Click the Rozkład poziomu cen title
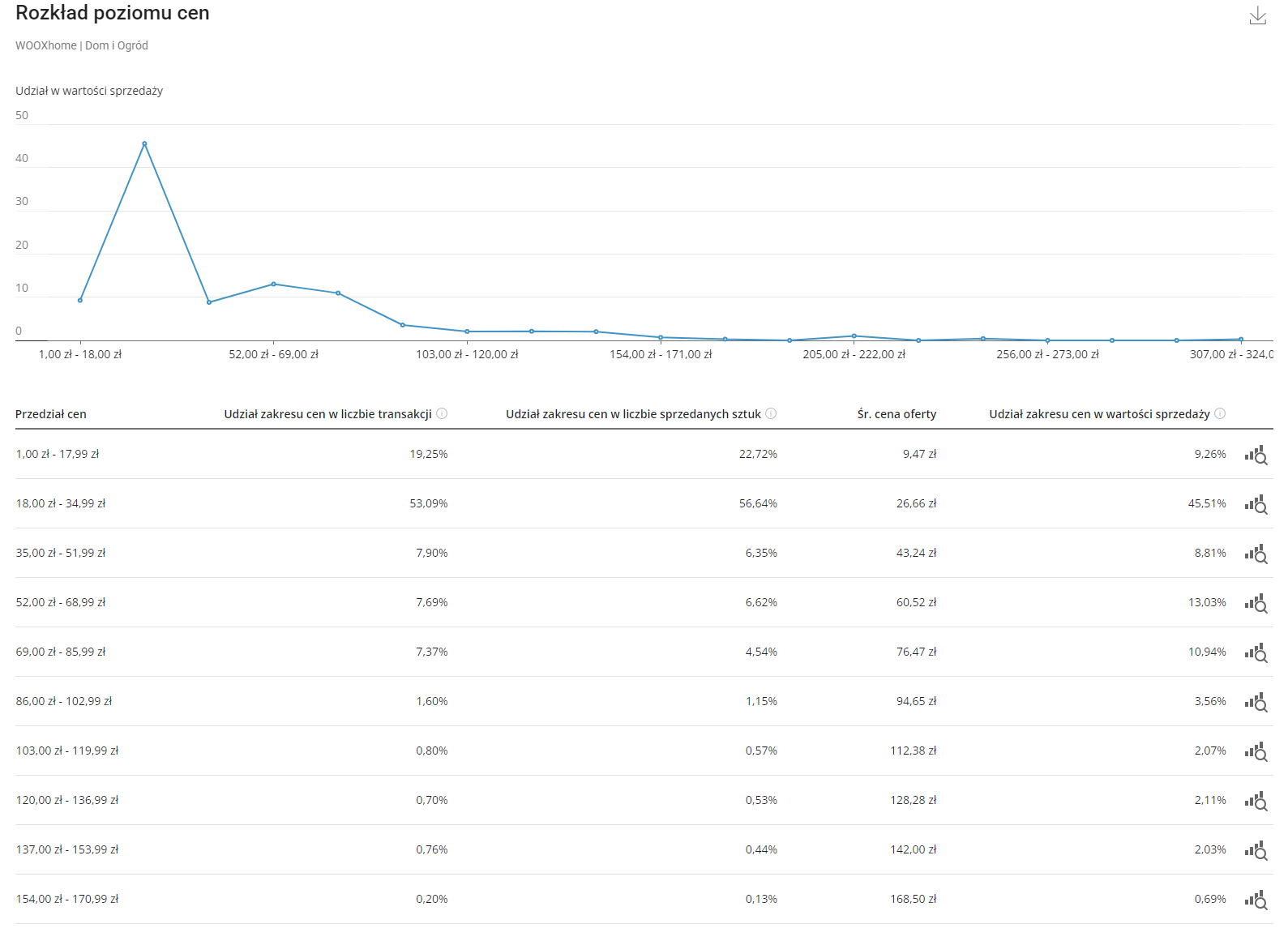1288x941 pixels. pyautogui.click(x=113, y=13)
